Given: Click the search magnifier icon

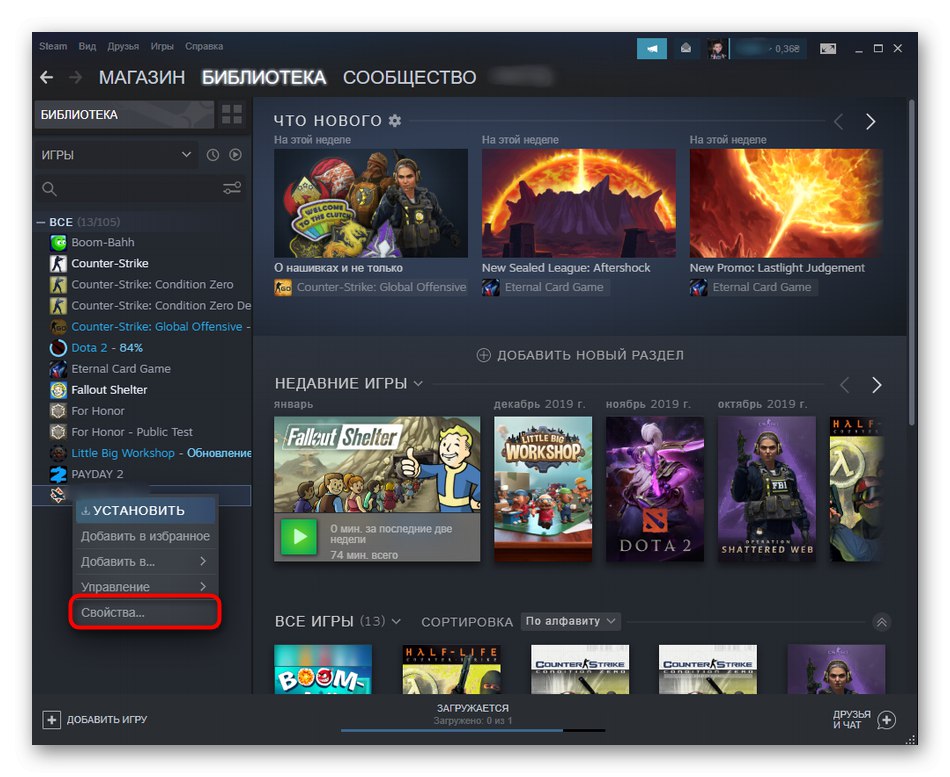Looking at the screenshot, I should [50, 189].
